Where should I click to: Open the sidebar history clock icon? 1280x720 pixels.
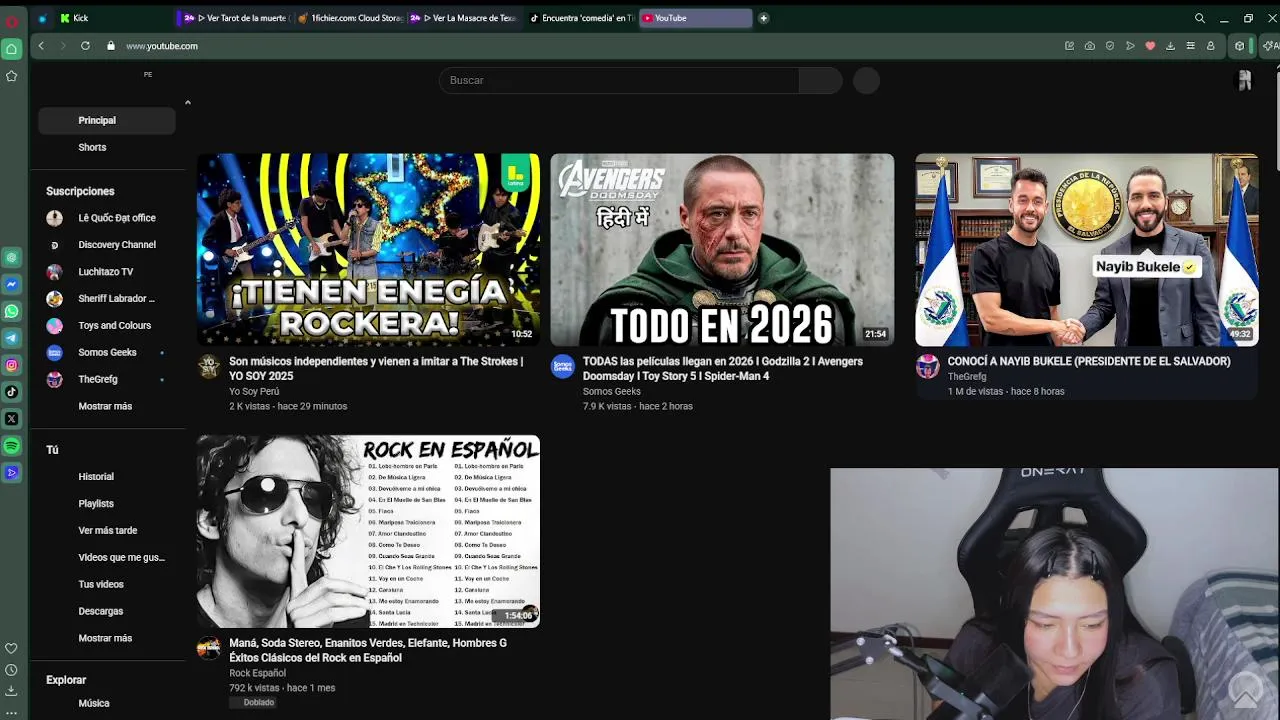coord(12,670)
